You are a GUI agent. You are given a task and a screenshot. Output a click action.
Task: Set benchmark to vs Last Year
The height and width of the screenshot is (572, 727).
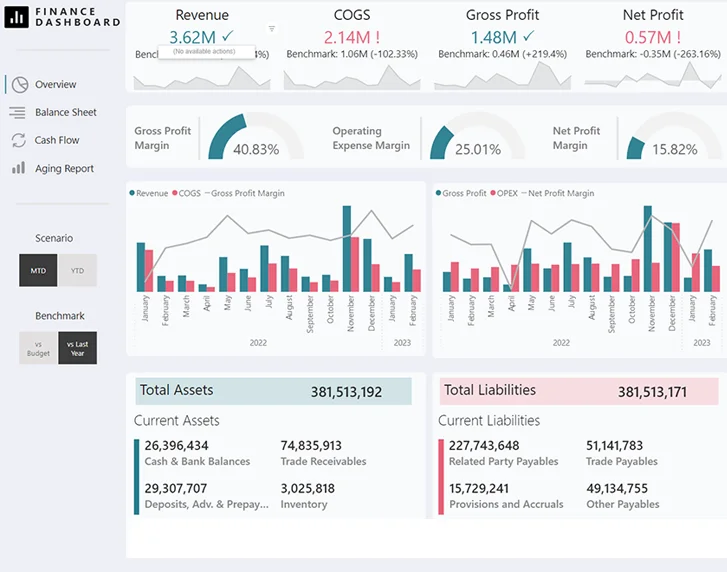(77, 348)
